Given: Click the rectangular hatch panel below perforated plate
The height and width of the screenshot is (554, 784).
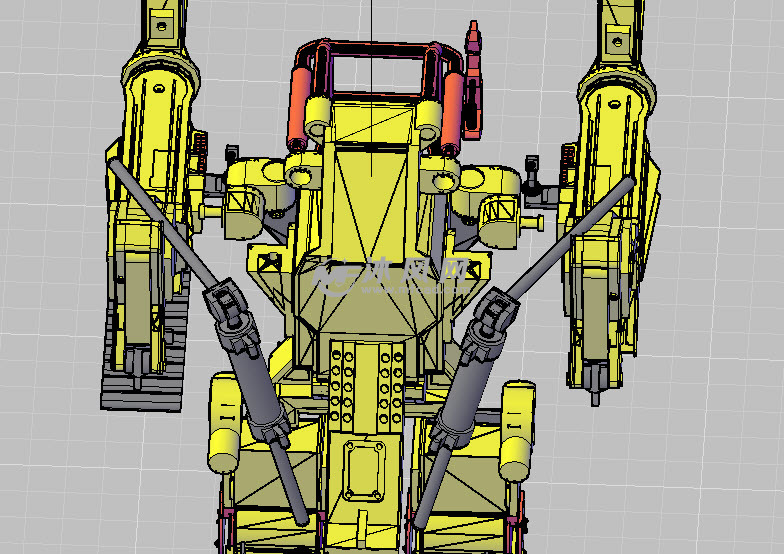Looking at the screenshot, I should coord(365,470).
